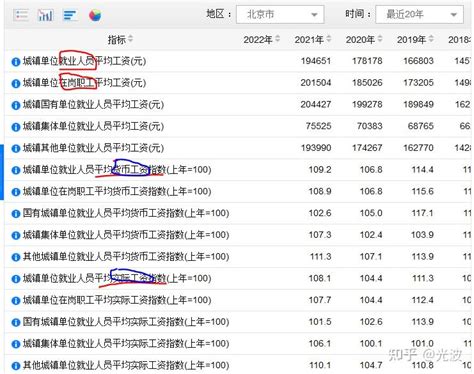Select row label 城镇国有单位就业人员平均工资(元)

tap(93, 105)
